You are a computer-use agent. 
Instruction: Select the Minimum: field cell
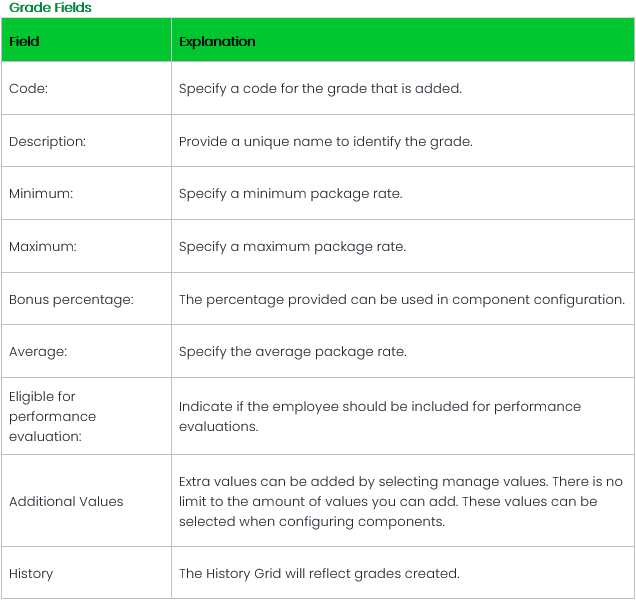(39, 193)
